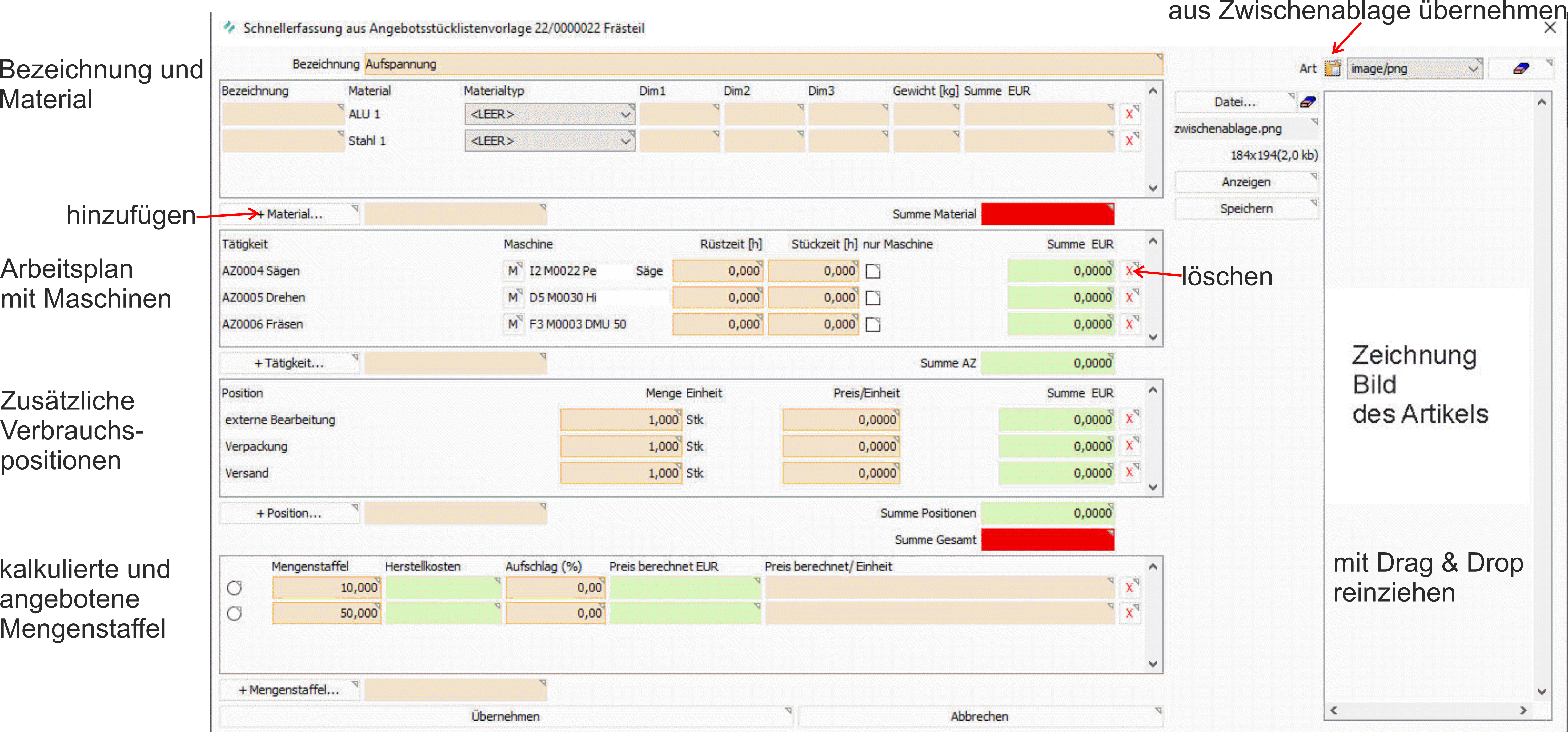Click the + Material... button
This screenshot has width=1568, height=732.
290,214
